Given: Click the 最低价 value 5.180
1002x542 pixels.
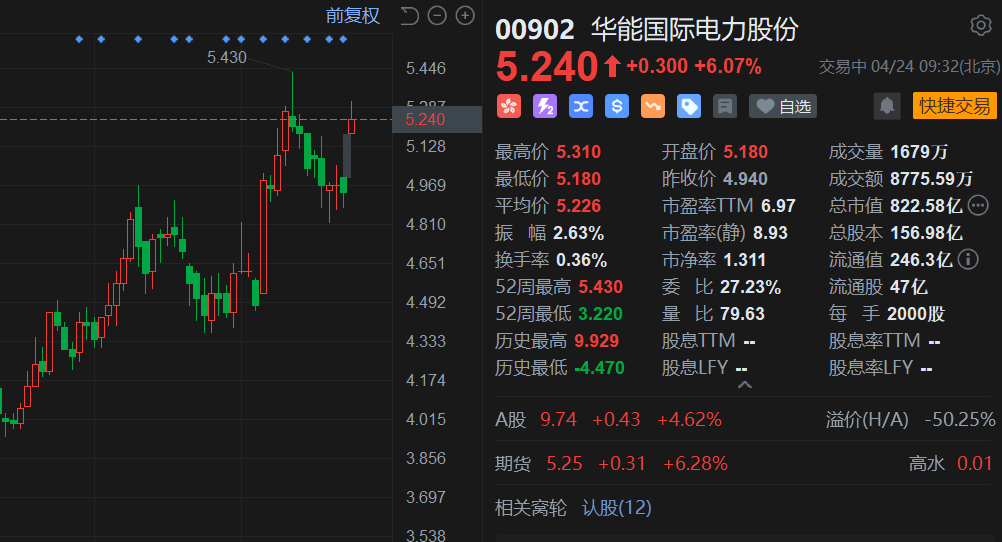Looking at the screenshot, I should 578,179.
